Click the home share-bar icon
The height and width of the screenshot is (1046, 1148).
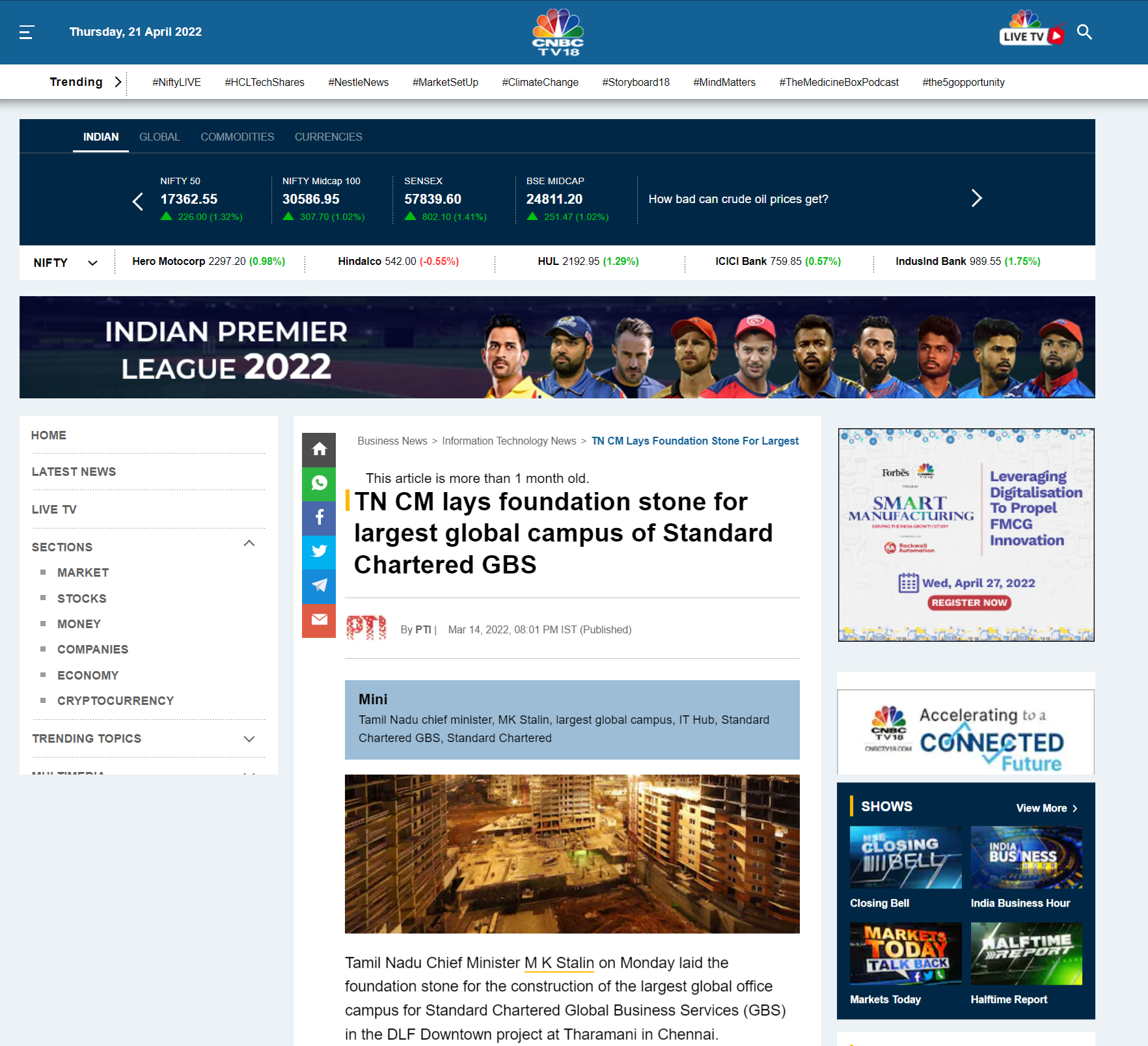(x=319, y=449)
